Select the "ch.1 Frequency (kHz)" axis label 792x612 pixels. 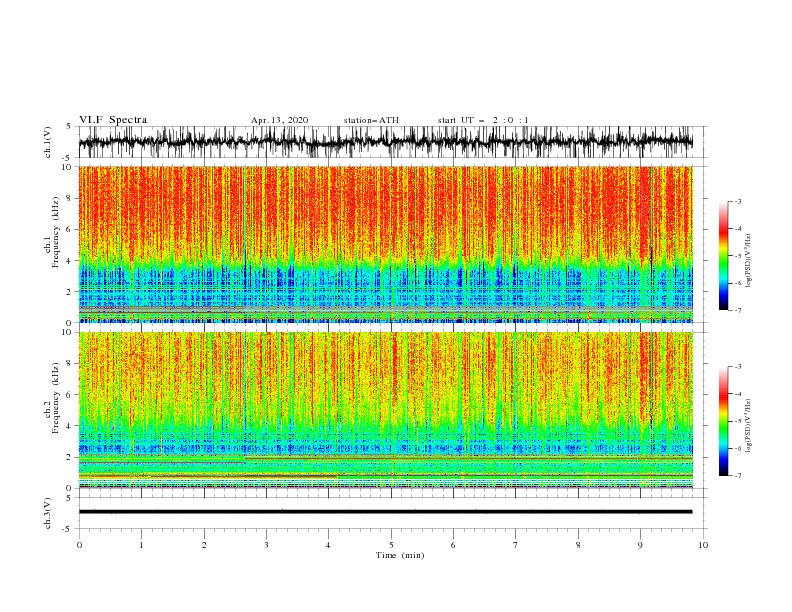(x=52, y=232)
